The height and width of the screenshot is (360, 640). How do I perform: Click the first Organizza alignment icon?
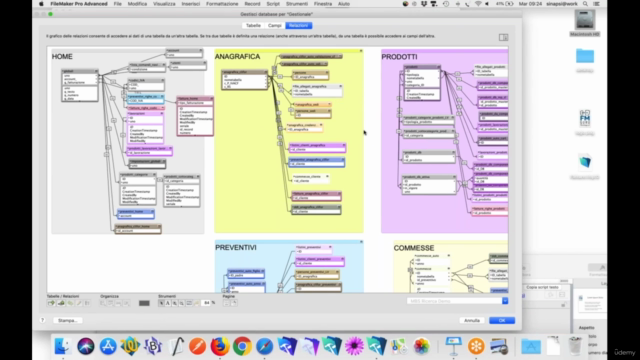coord(103,303)
